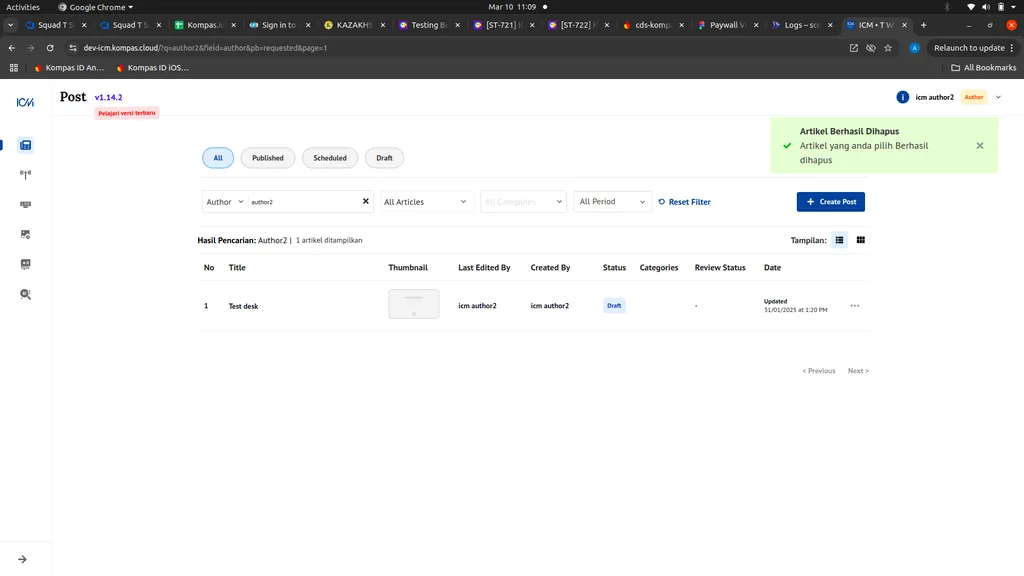Click into the author2 search input
This screenshot has width=1024, height=576.
point(304,202)
